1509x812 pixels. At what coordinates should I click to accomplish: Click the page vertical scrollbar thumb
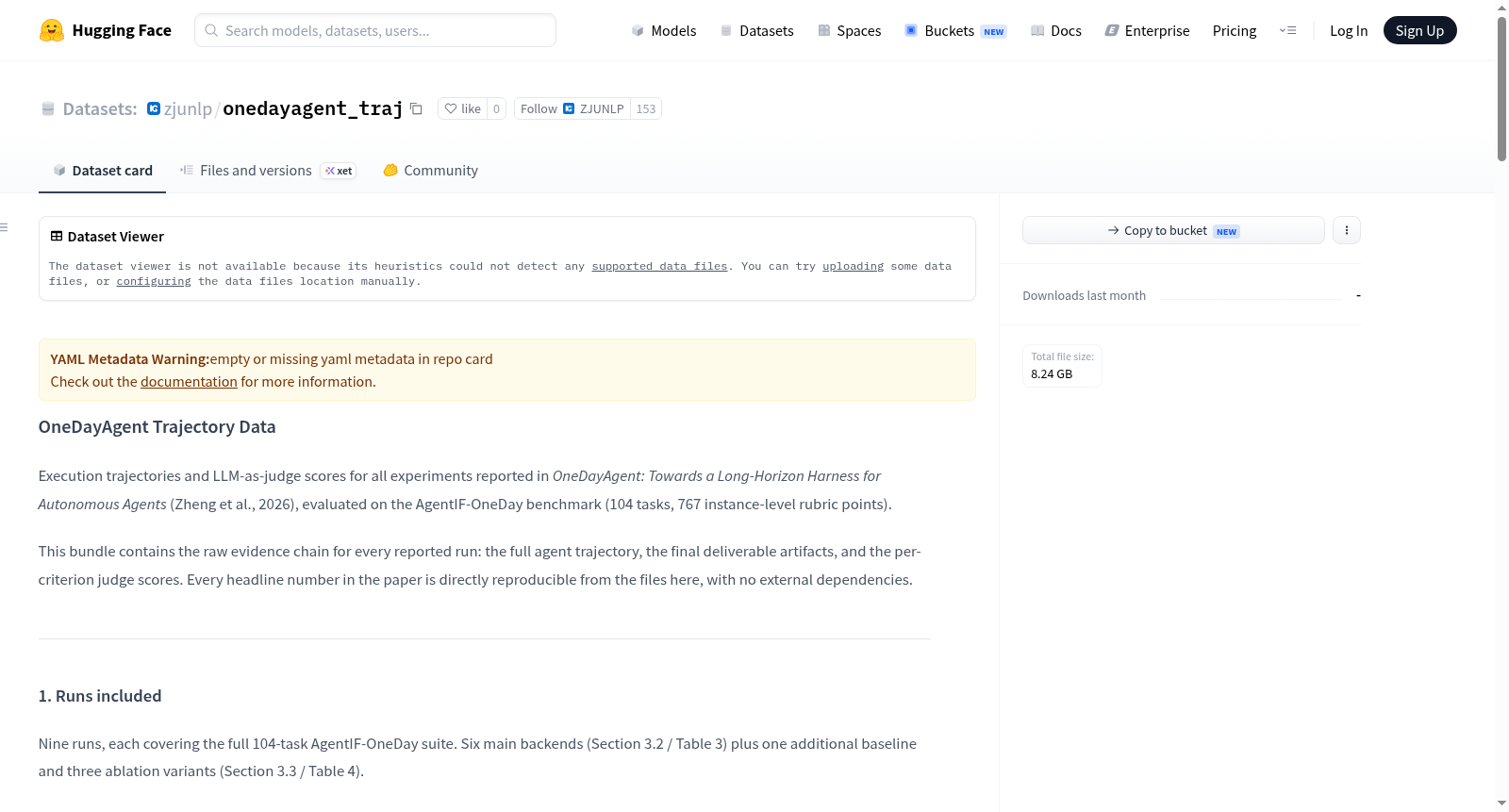pos(1501,89)
